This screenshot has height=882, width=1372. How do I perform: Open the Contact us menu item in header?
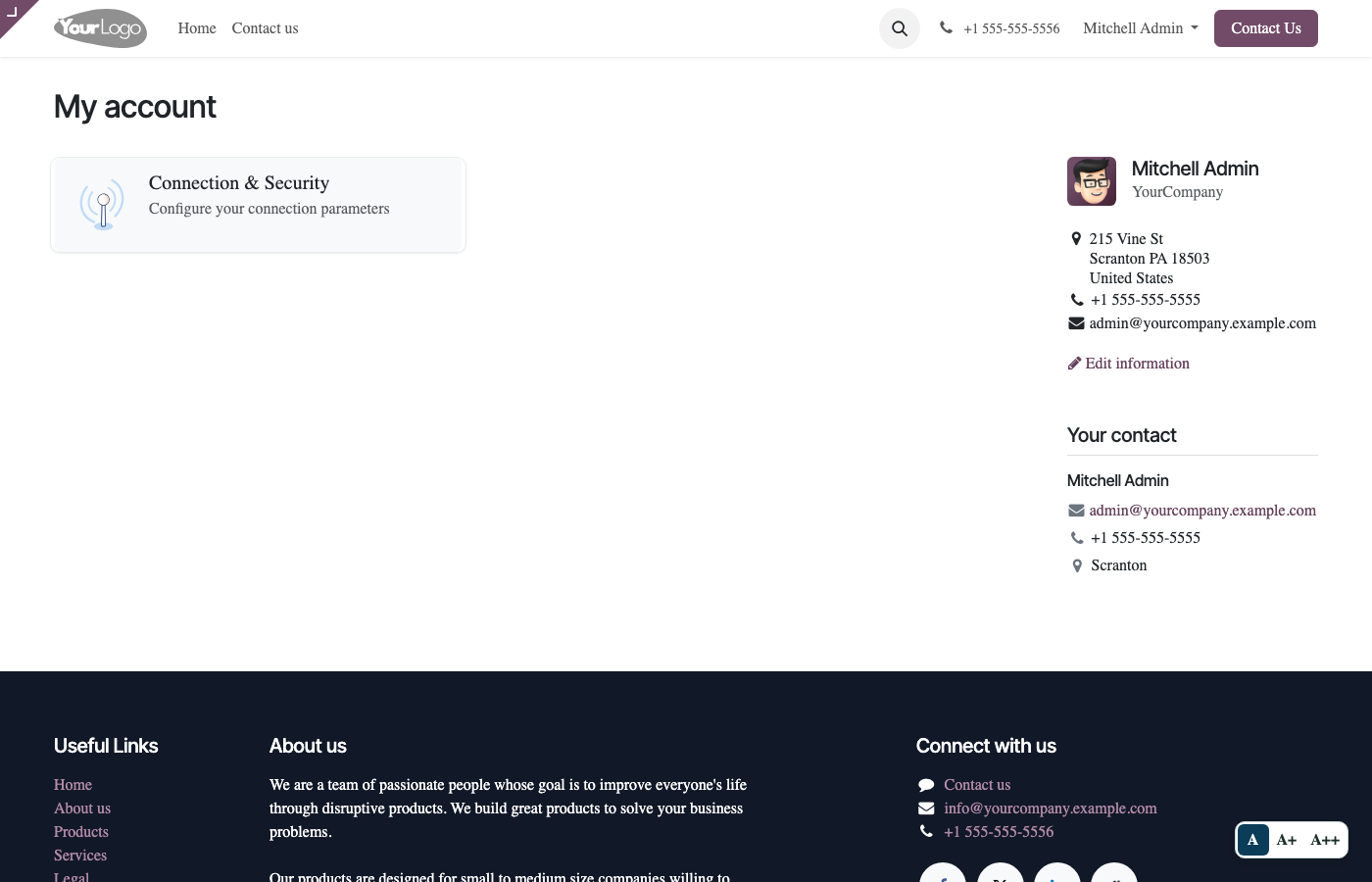tap(265, 28)
